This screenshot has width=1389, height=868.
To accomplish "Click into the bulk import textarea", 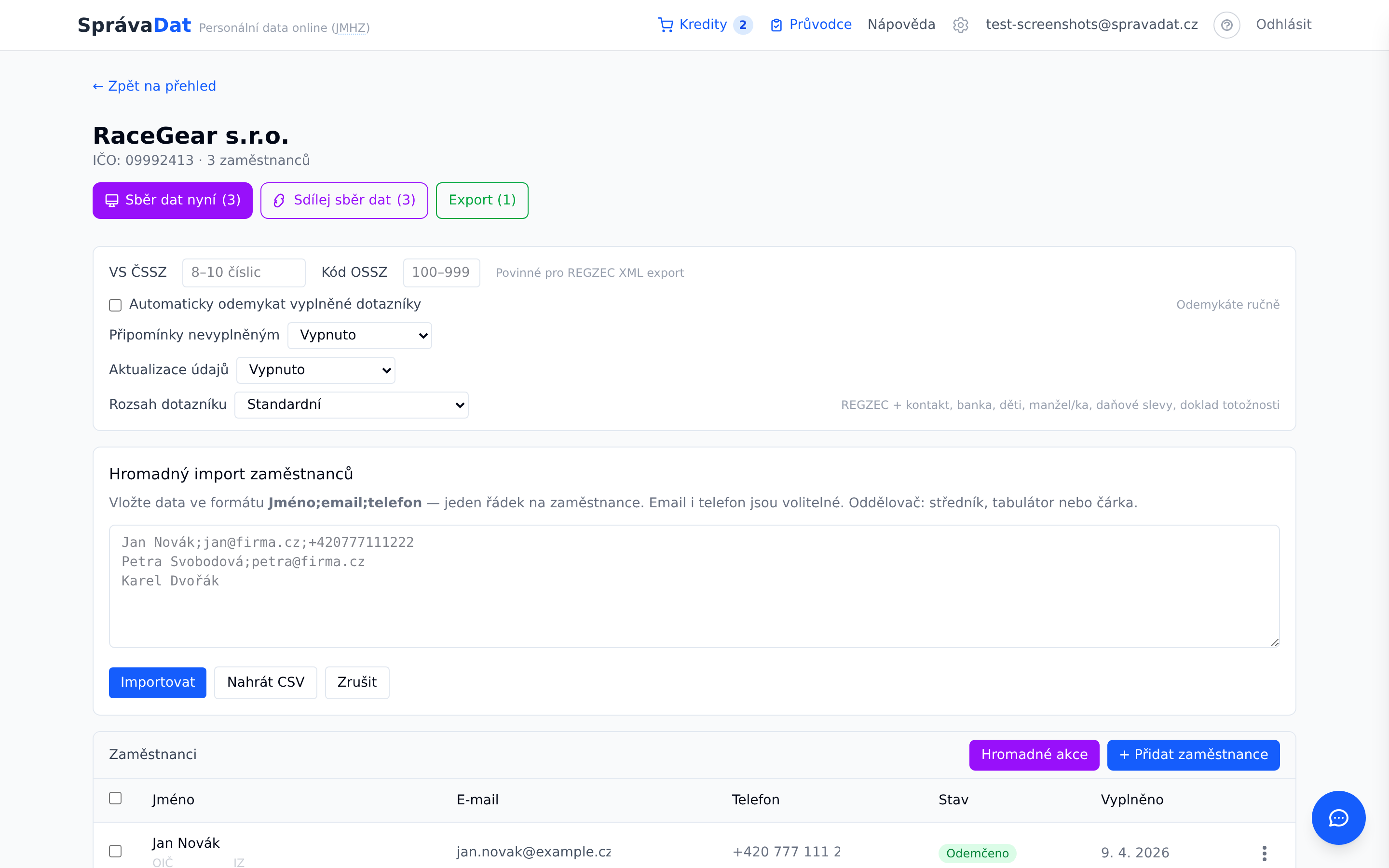I will 694,586.
